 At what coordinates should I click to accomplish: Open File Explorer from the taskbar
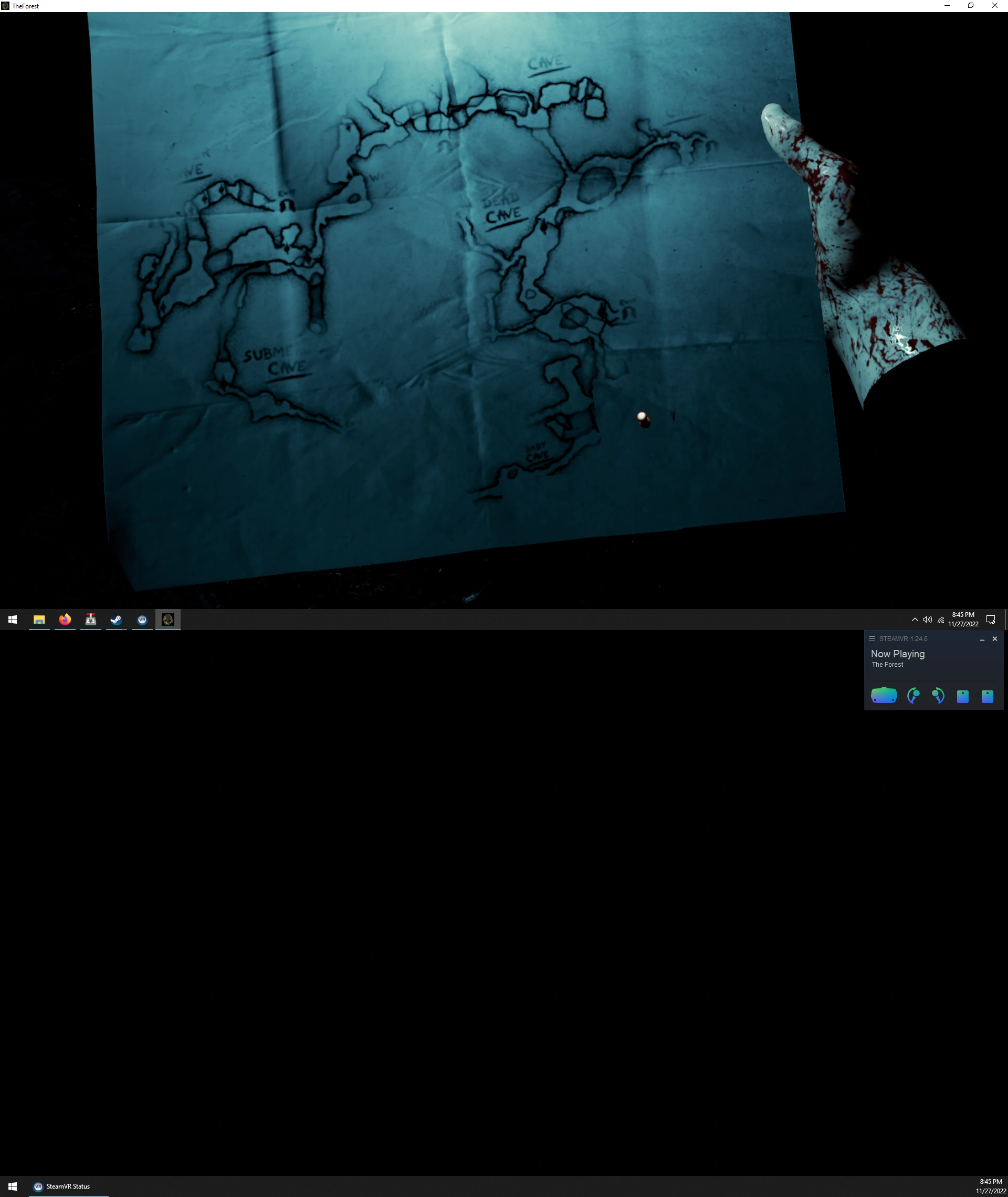pos(39,619)
